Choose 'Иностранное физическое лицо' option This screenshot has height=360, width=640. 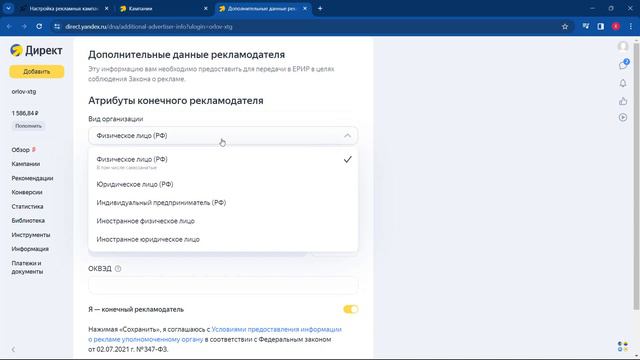[x=223, y=221]
